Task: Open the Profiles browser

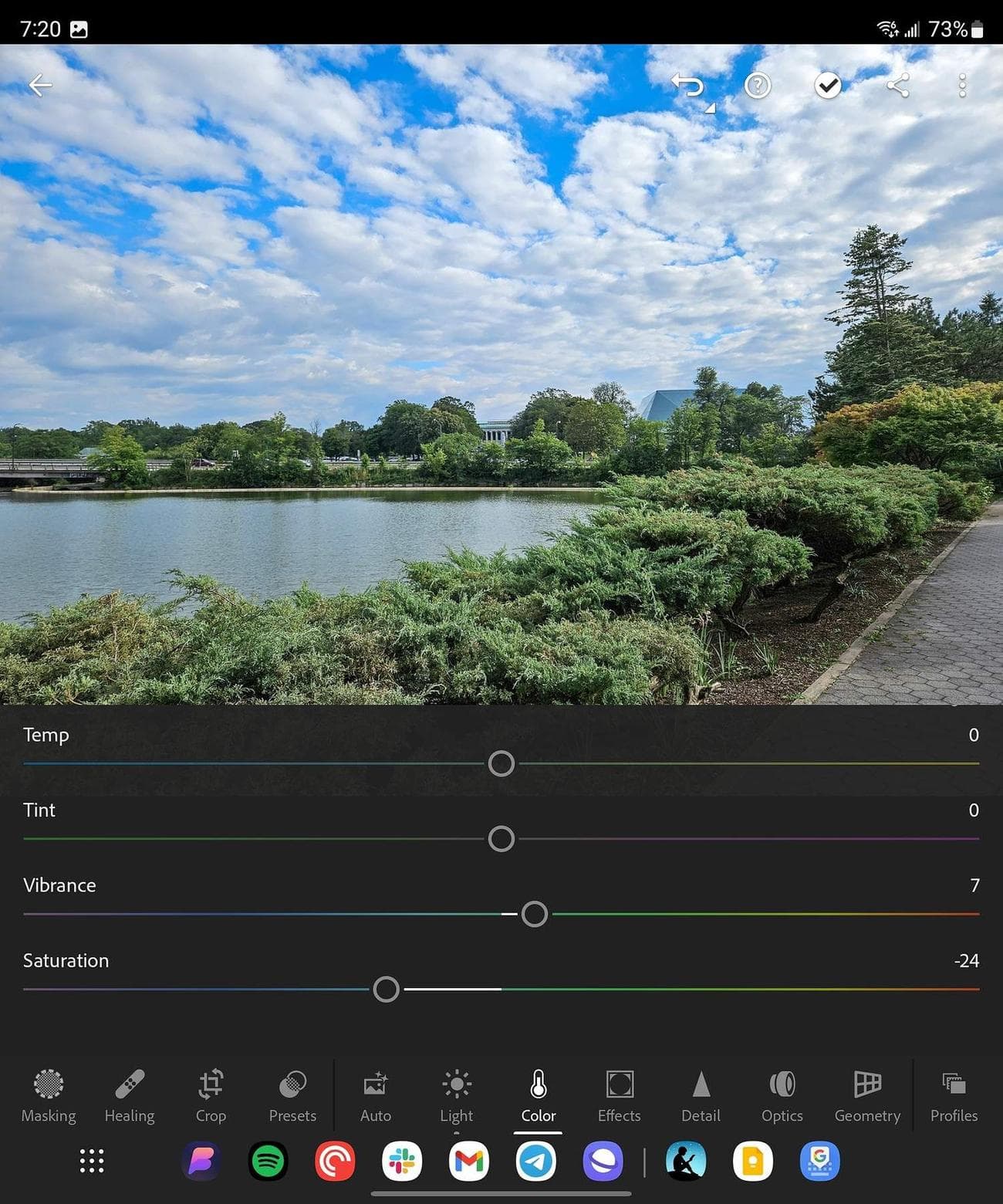Action: coord(954,1094)
